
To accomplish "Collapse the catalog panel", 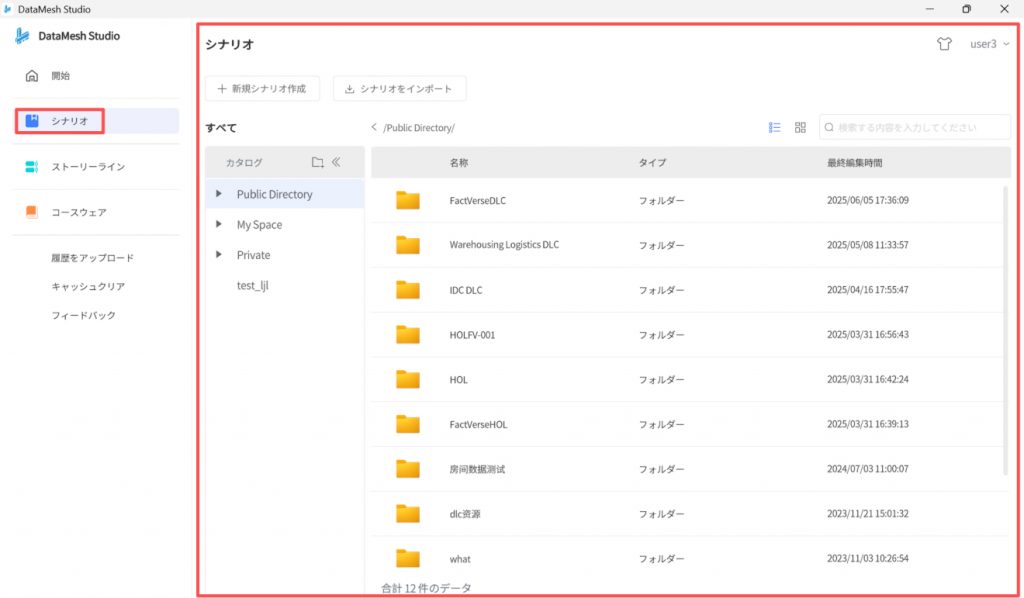I will pos(337,162).
